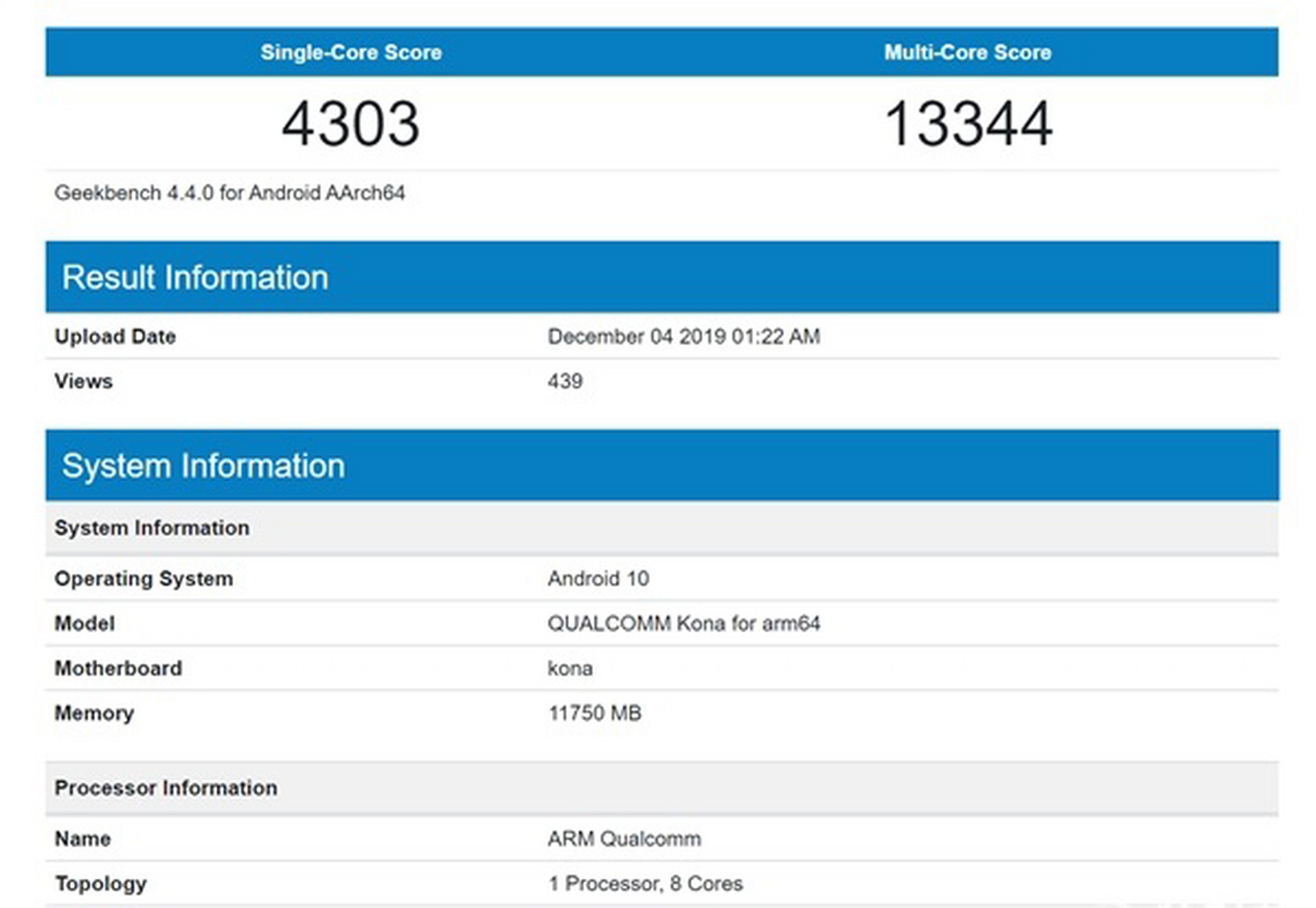Click the Multi-Core Score header
Screen dimensions: 1316x908
(968, 52)
